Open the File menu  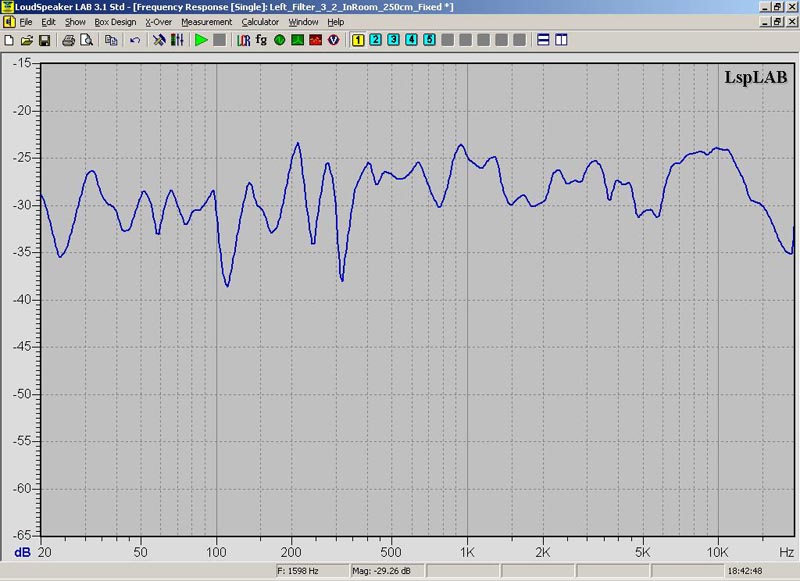click(x=26, y=22)
